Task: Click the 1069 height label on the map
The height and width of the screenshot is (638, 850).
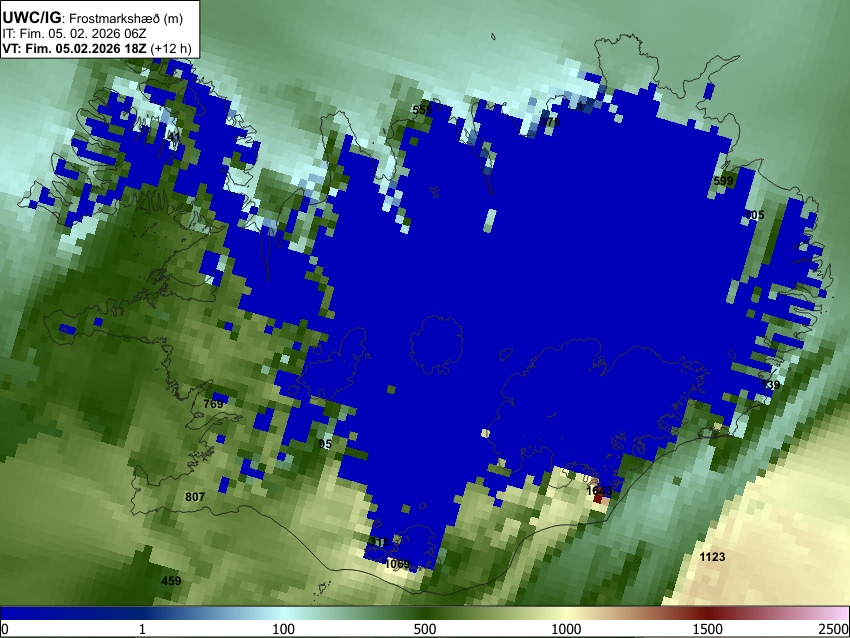Action: (x=397, y=564)
